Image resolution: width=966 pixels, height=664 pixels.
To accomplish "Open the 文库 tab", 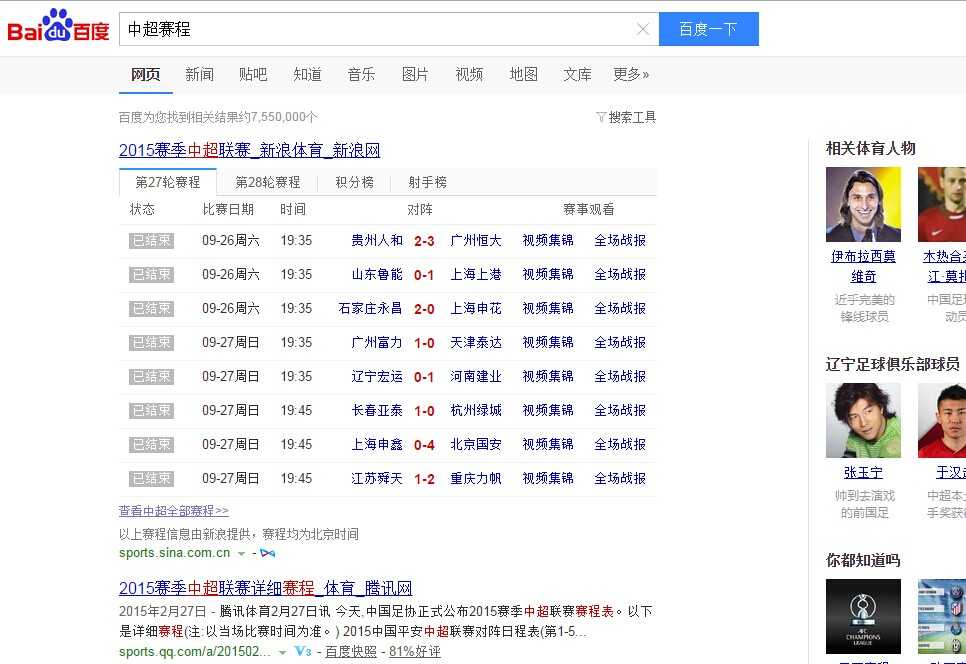I will pyautogui.click(x=577, y=75).
